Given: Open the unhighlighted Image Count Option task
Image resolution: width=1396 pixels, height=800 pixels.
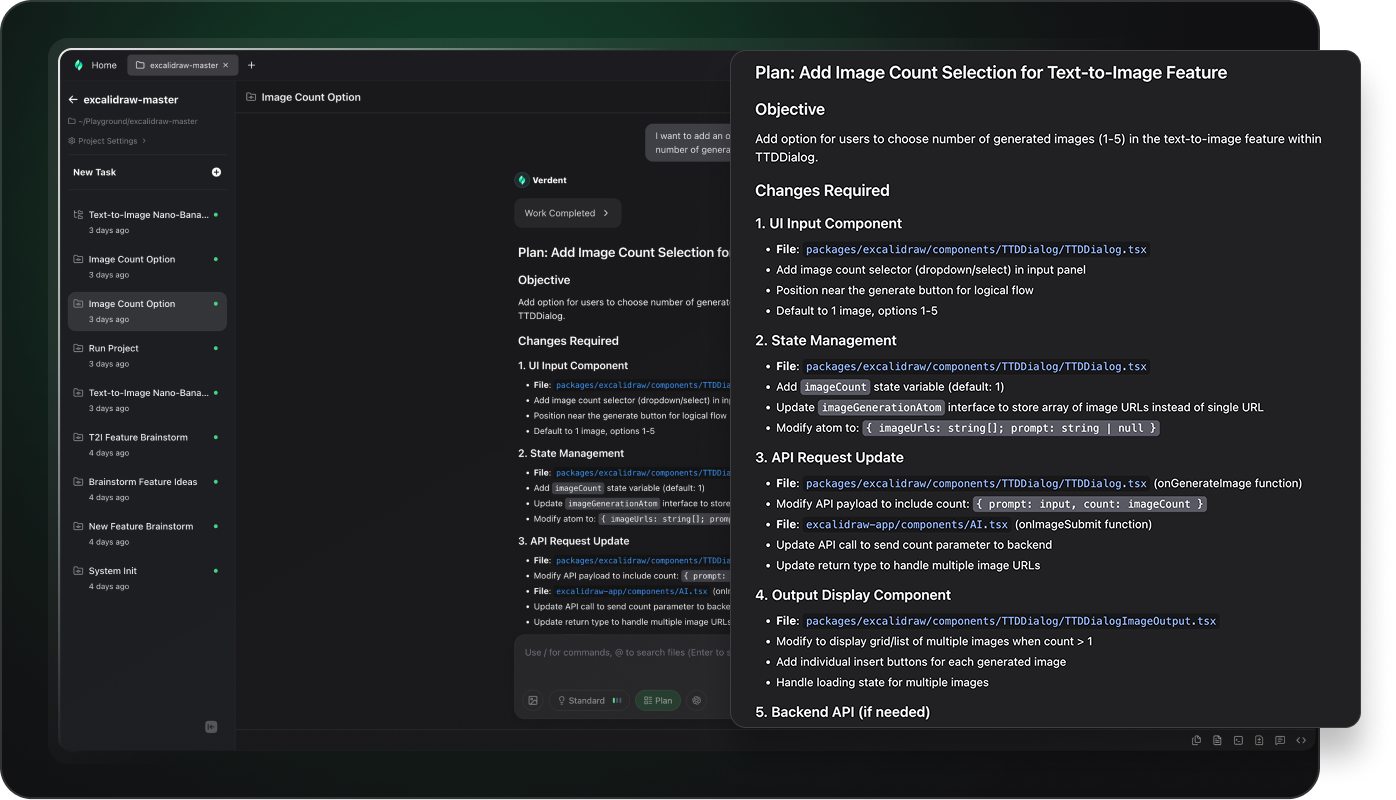Looking at the screenshot, I should click(147, 266).
